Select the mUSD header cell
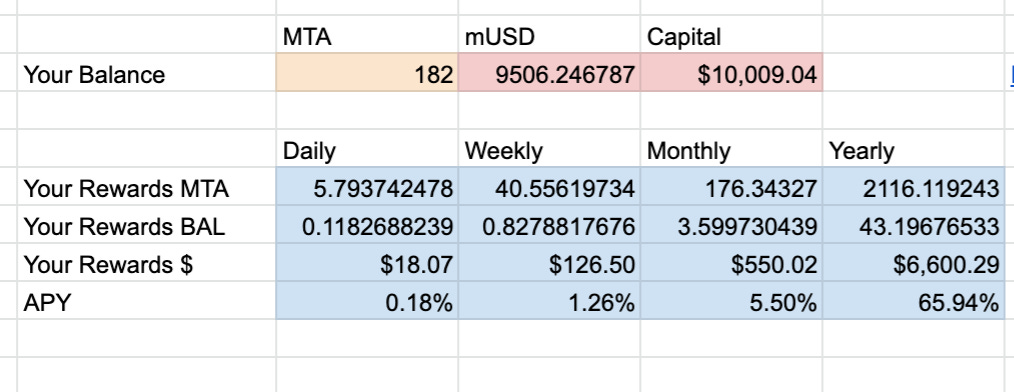The height and width of the screenshot is (392, 1014). [549, 35]
